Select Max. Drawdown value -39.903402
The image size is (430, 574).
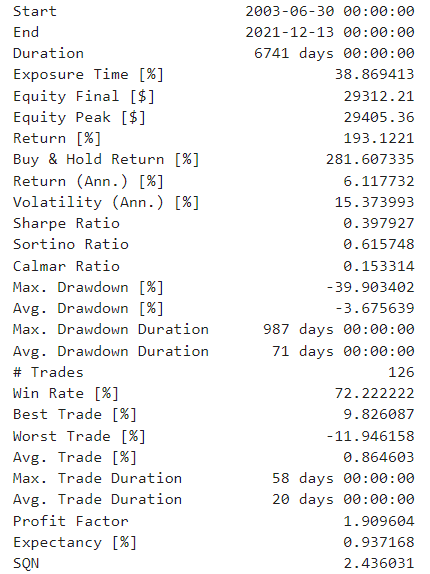[370, 287]
